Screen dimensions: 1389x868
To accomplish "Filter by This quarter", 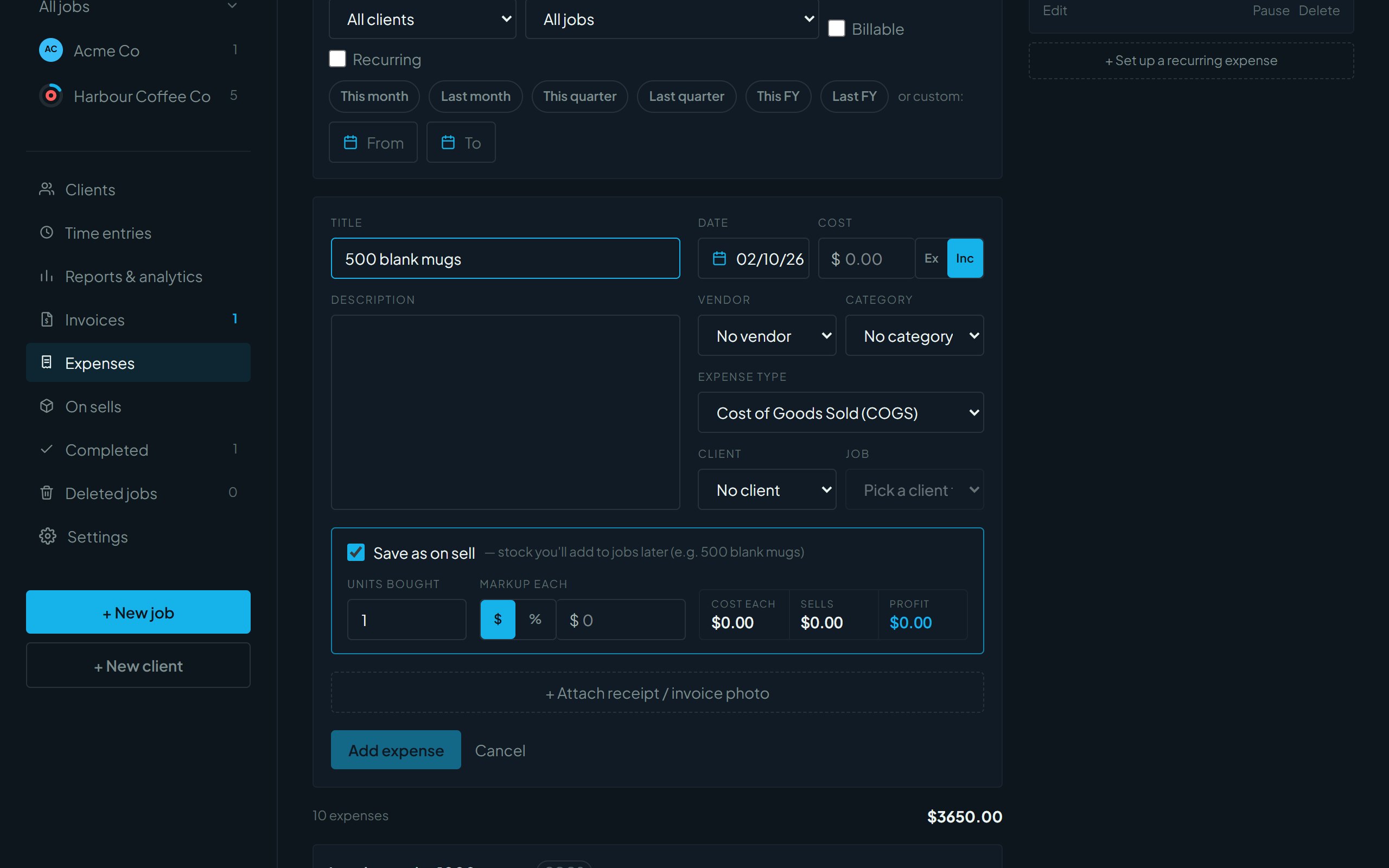I will 579,96.
